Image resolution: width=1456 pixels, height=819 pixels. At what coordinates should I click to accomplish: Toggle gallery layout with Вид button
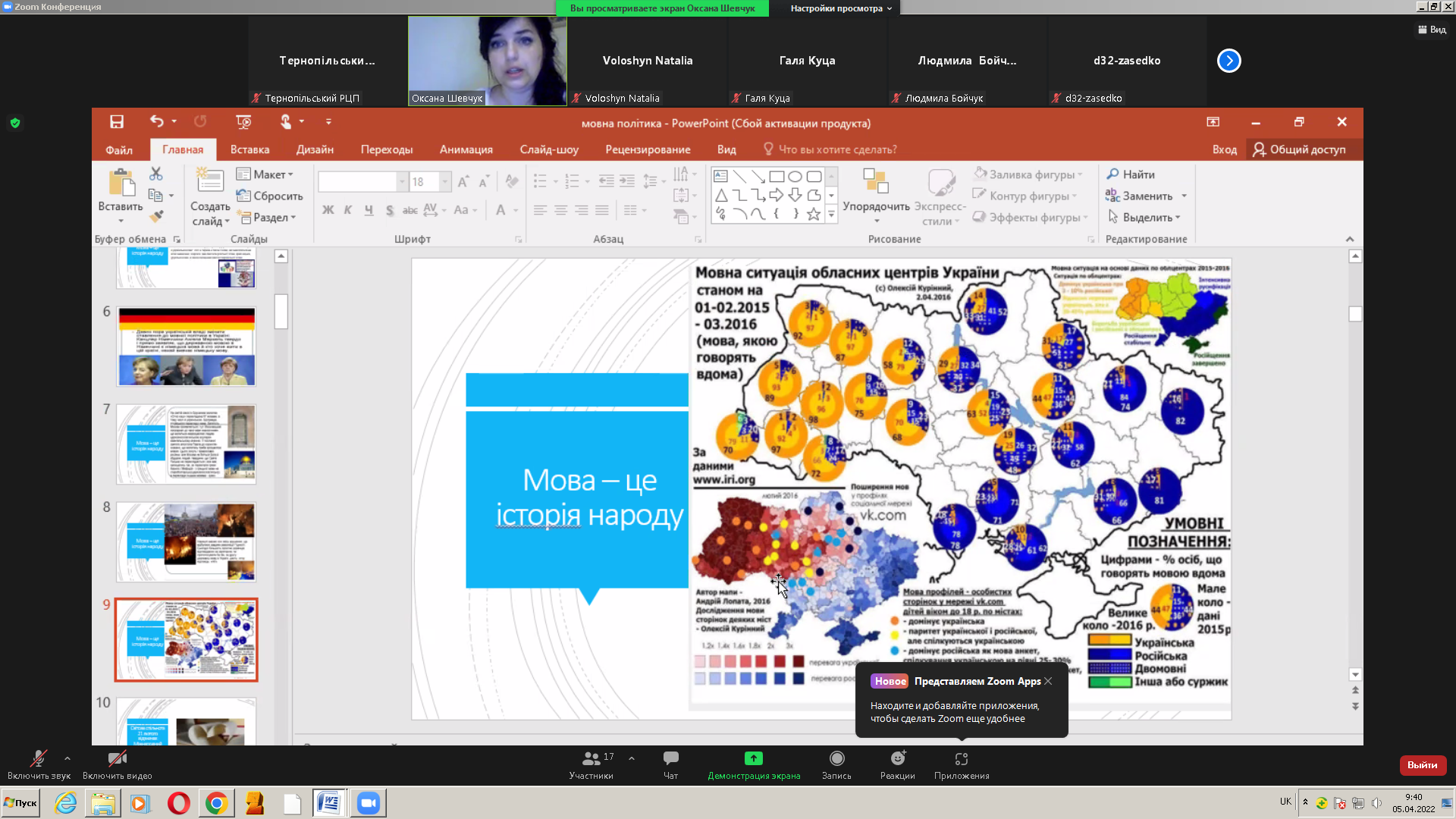click(x=1432, y=30)
